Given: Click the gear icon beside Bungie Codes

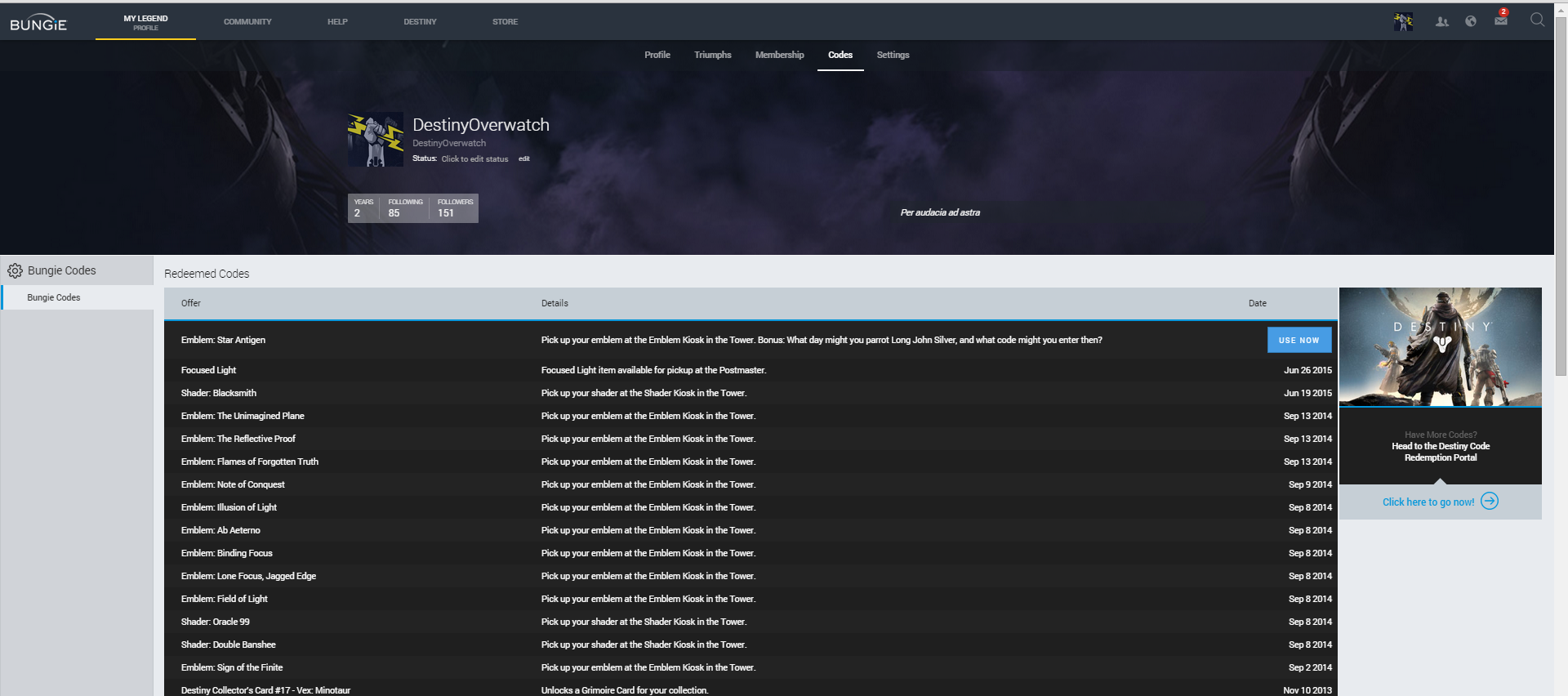Looking at the screenshot, I should [x=15, y=270].
